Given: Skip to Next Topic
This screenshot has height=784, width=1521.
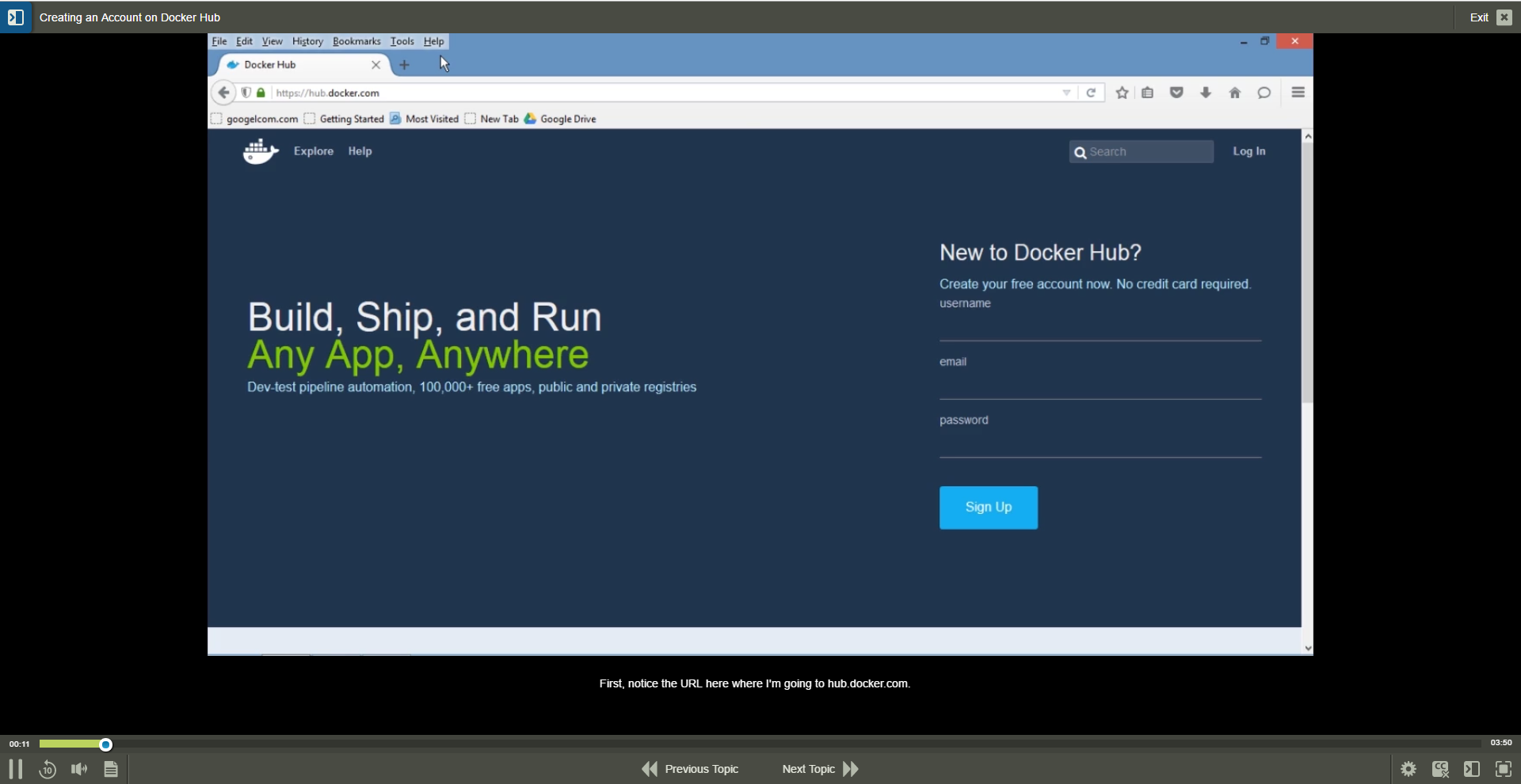Looking at the screenshot, I should point(820,769).
